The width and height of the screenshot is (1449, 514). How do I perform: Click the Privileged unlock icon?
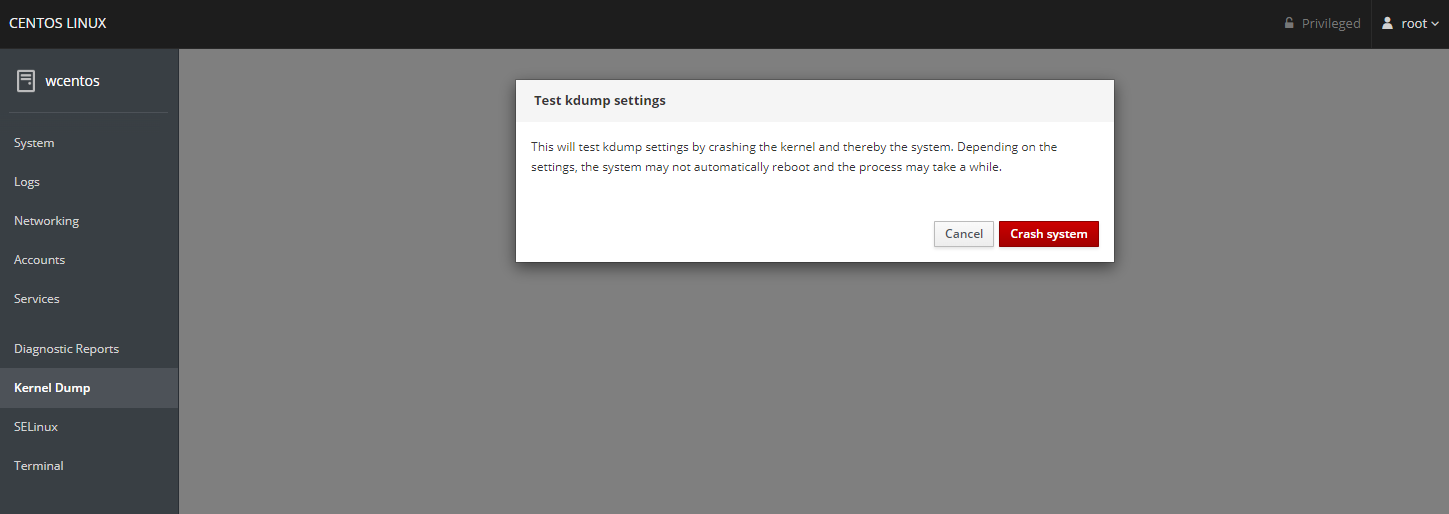[1289, 23]
